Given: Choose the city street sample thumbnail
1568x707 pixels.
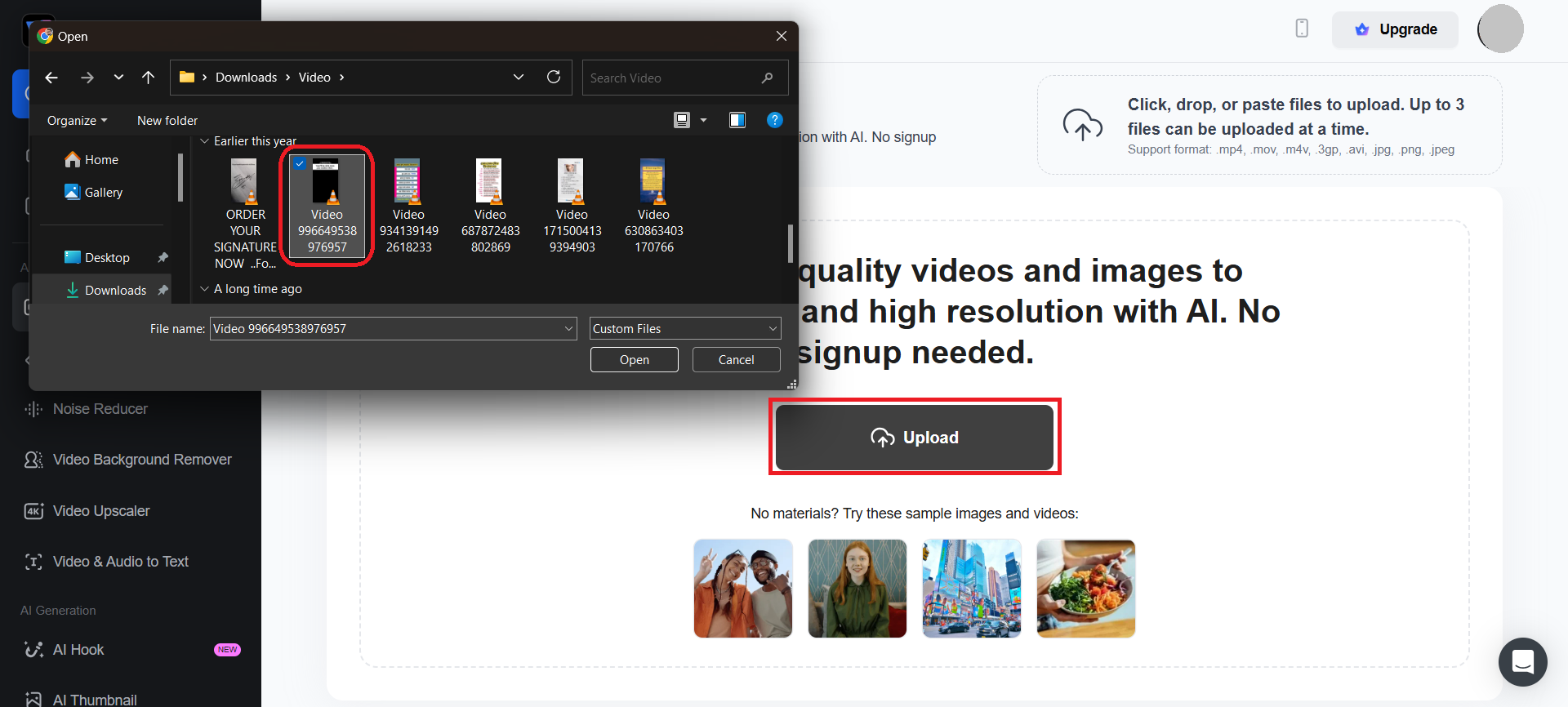Looking at the screenshot, I should click(971, 588).
